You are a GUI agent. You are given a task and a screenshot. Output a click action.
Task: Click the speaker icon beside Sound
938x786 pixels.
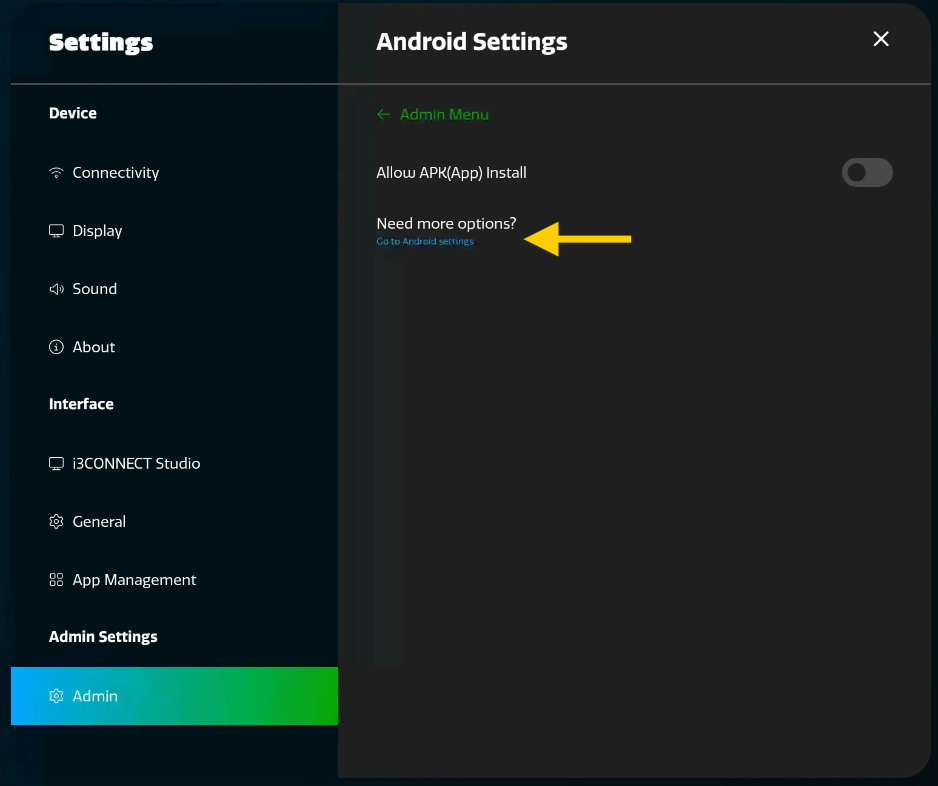pos(56,289)
